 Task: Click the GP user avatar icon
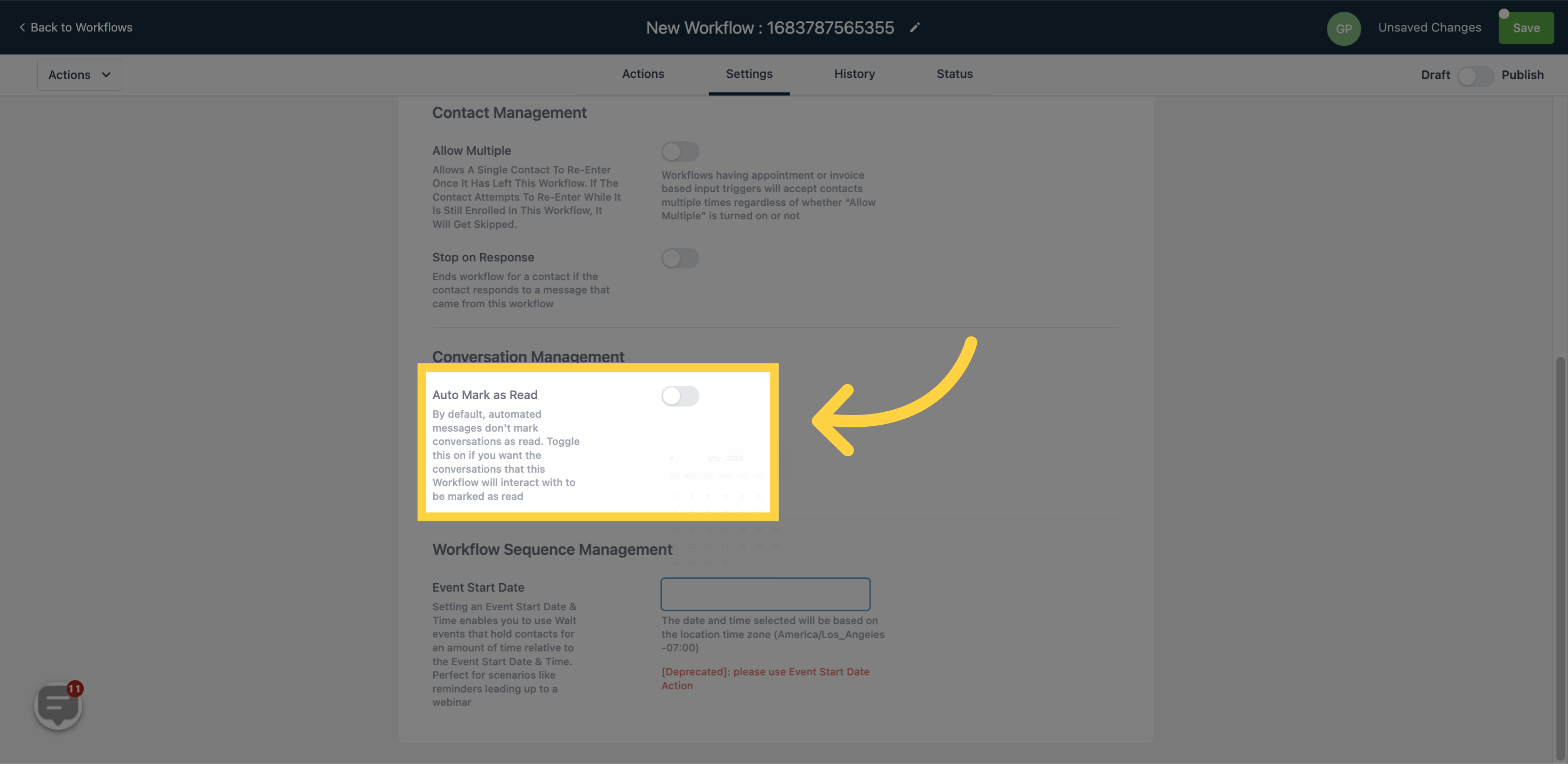point(1344,28)
